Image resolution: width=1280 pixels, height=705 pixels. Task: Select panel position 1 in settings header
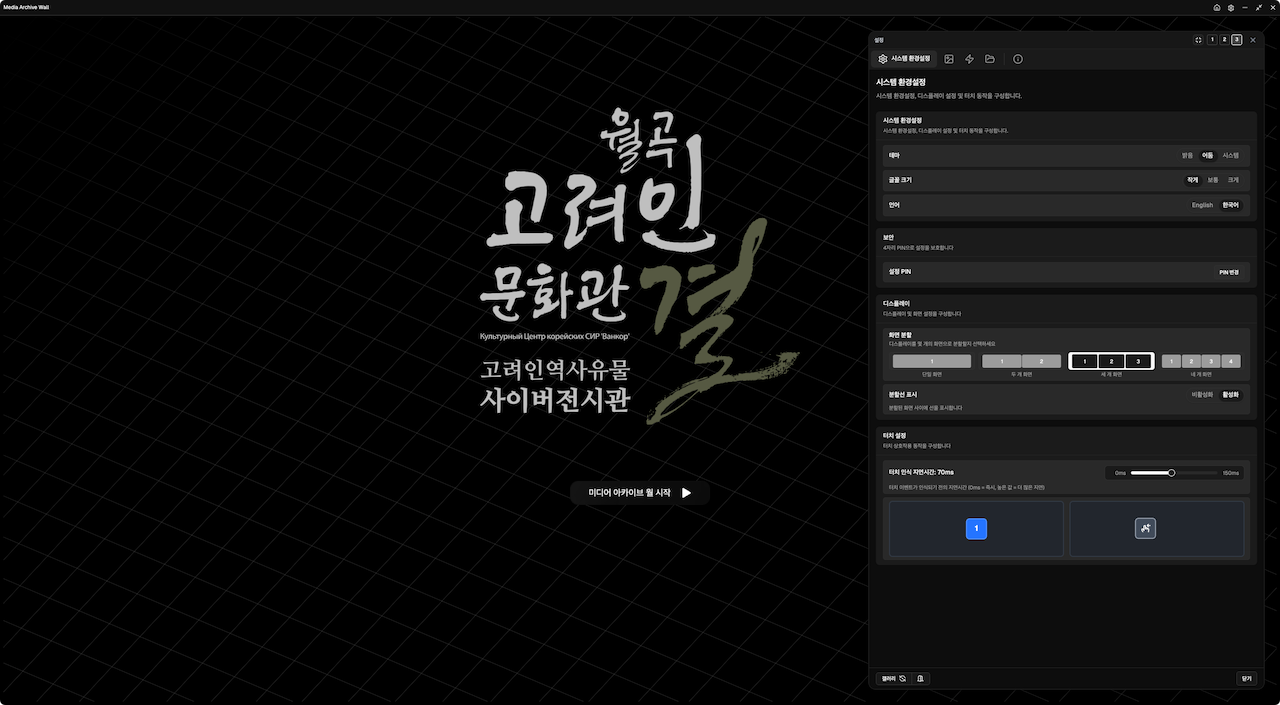[x=1212, y=40]
